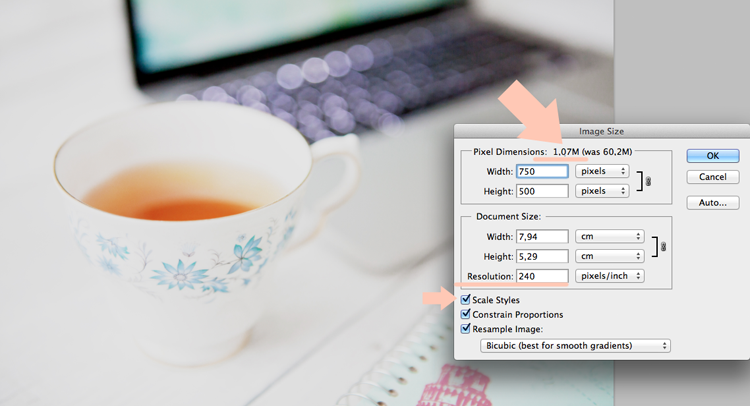Open the cm unit dropdown for document Height

point(610,256)
